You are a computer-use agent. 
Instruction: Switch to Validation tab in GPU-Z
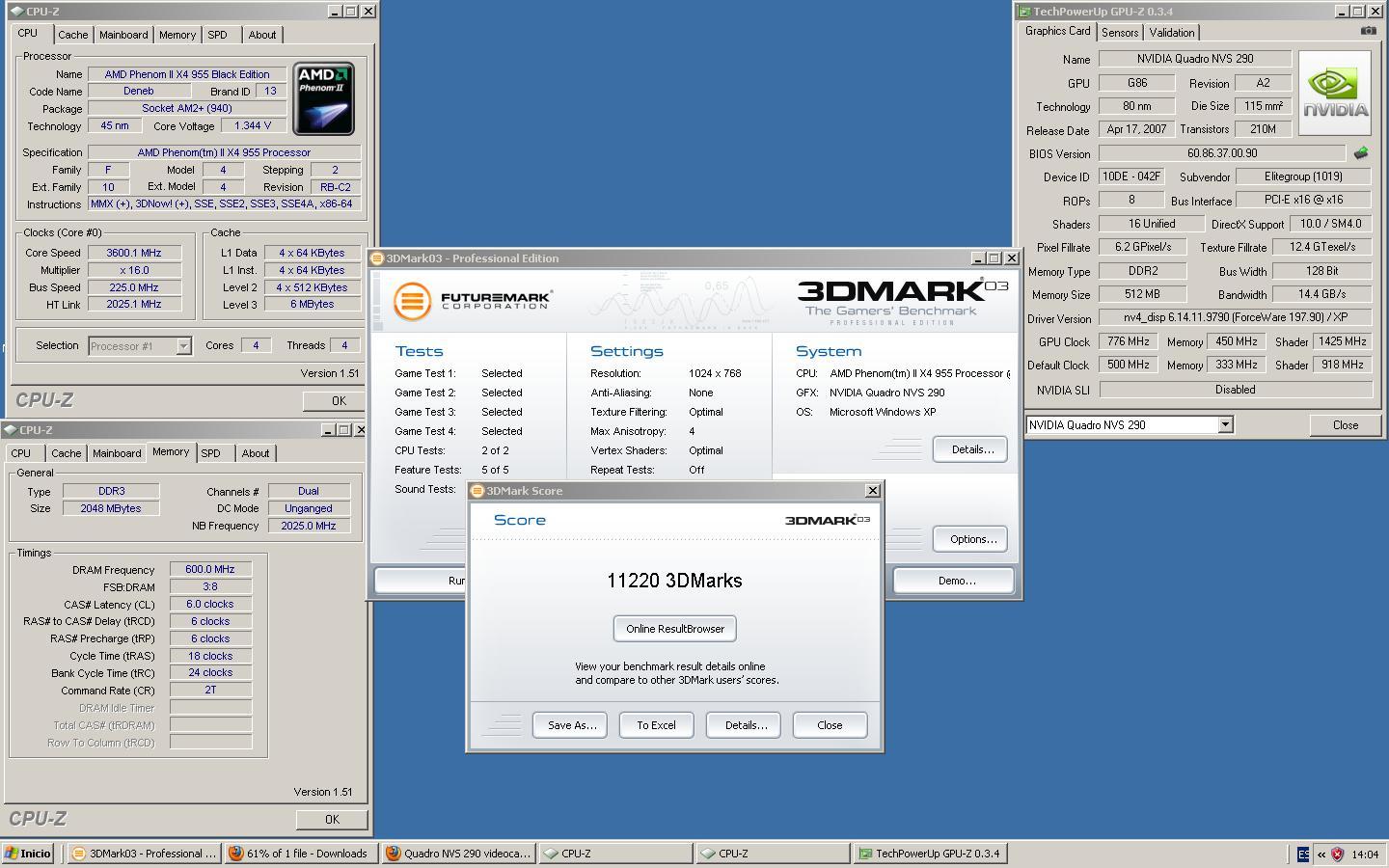click(1172, 33)
